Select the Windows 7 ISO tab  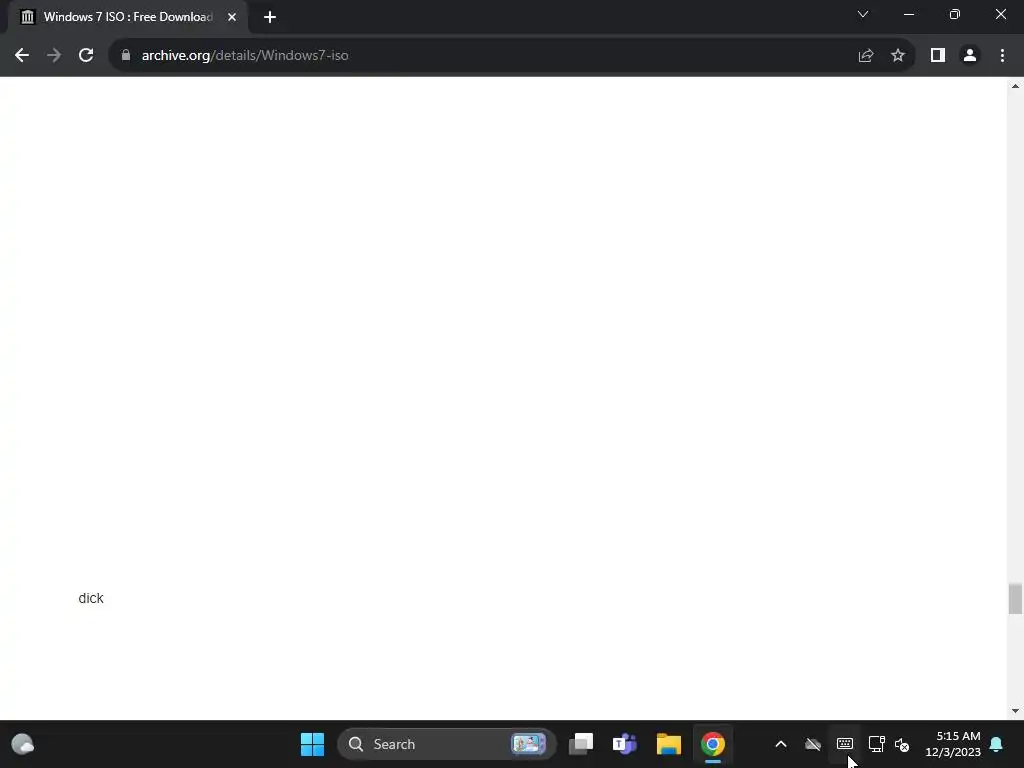(x=127, y=17)
